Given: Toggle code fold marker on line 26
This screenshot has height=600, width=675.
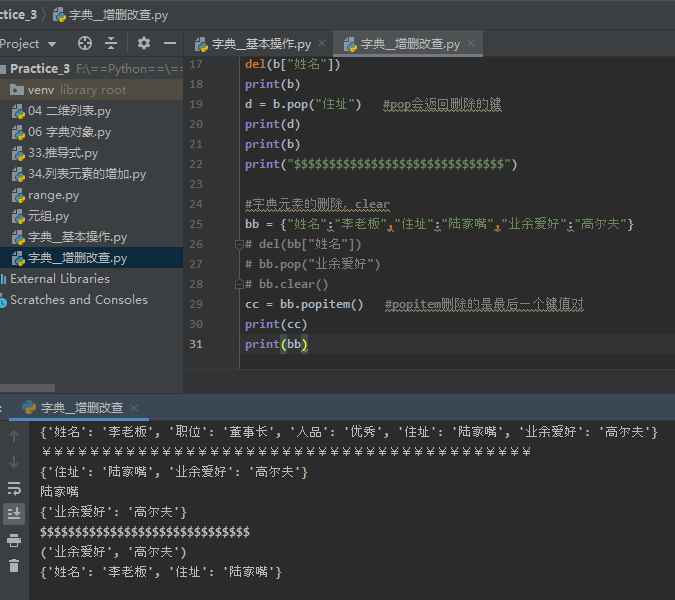Looking at the screenshot, I should click(239, 244).
